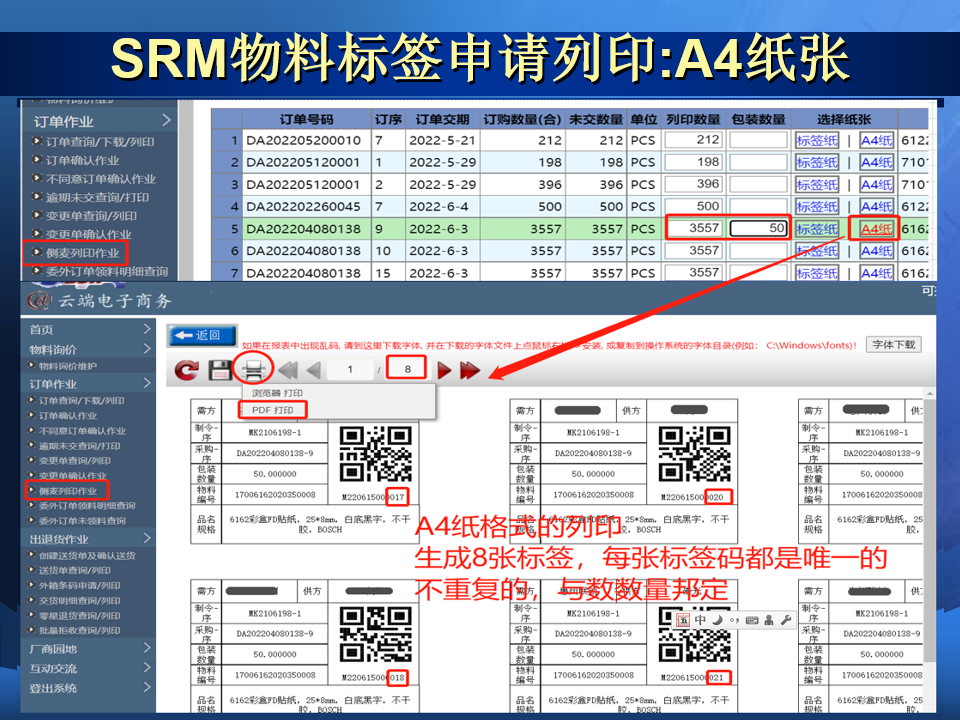
Task: Click the IME moon half-width icon
Action: tap(718, 620)
